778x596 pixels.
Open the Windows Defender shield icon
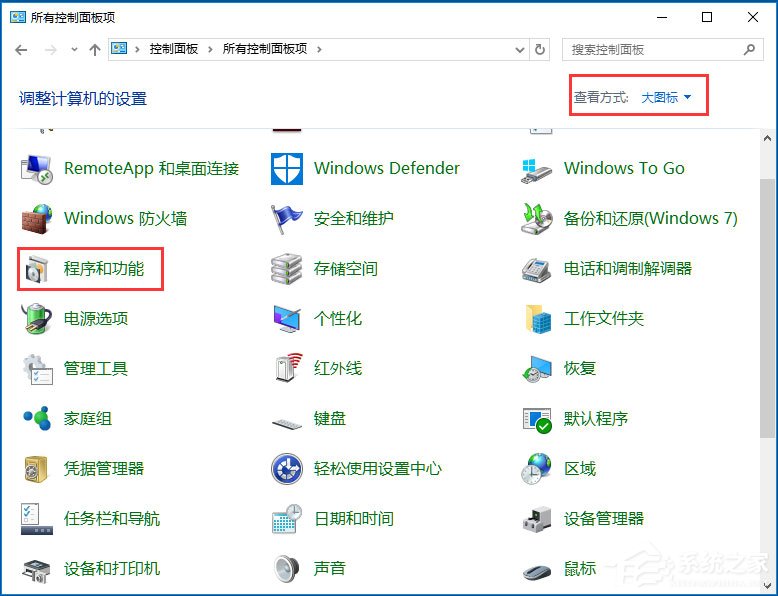[x=287, y=169]
